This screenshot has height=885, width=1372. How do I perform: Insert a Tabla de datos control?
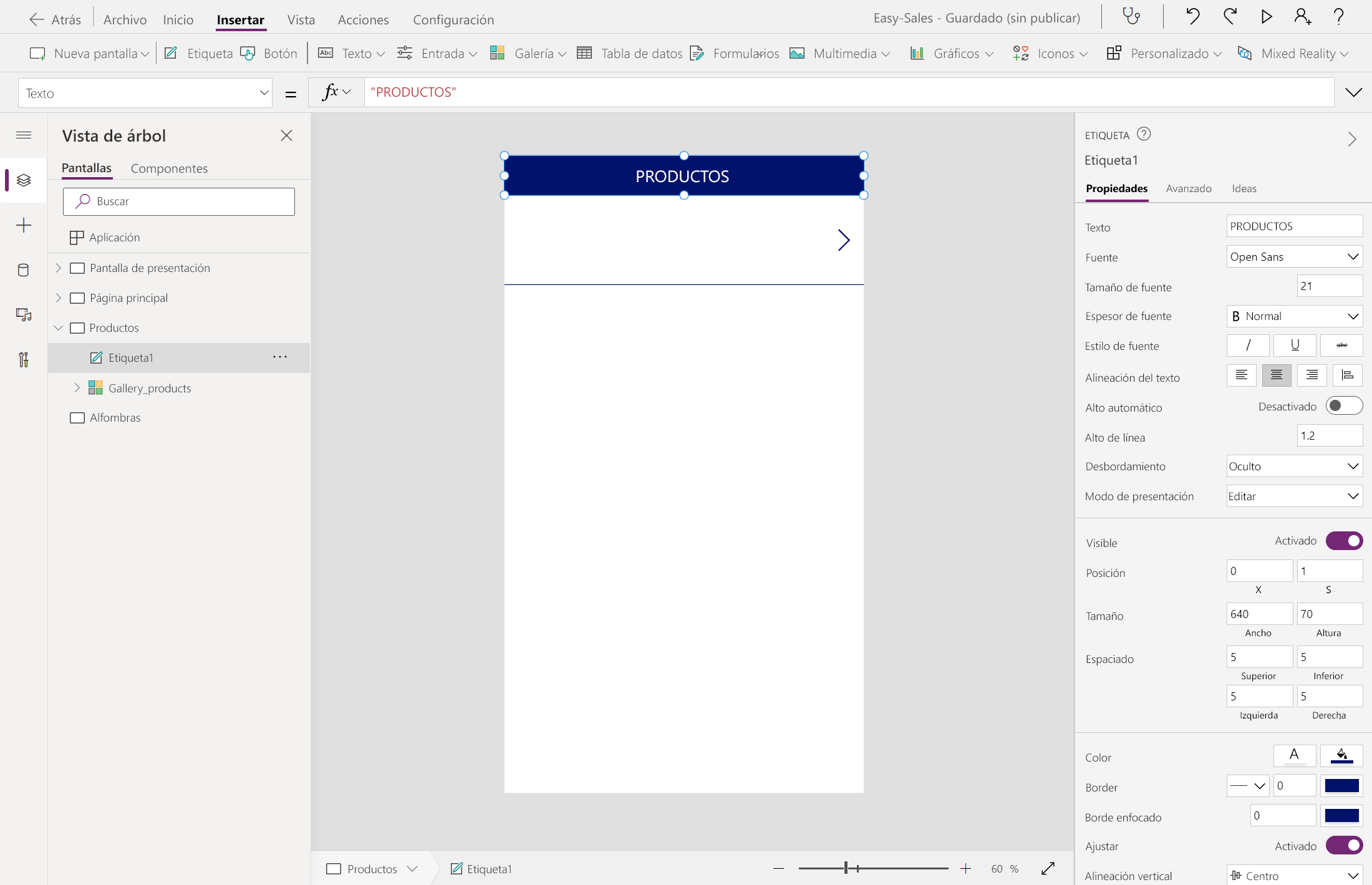[630, 53]
